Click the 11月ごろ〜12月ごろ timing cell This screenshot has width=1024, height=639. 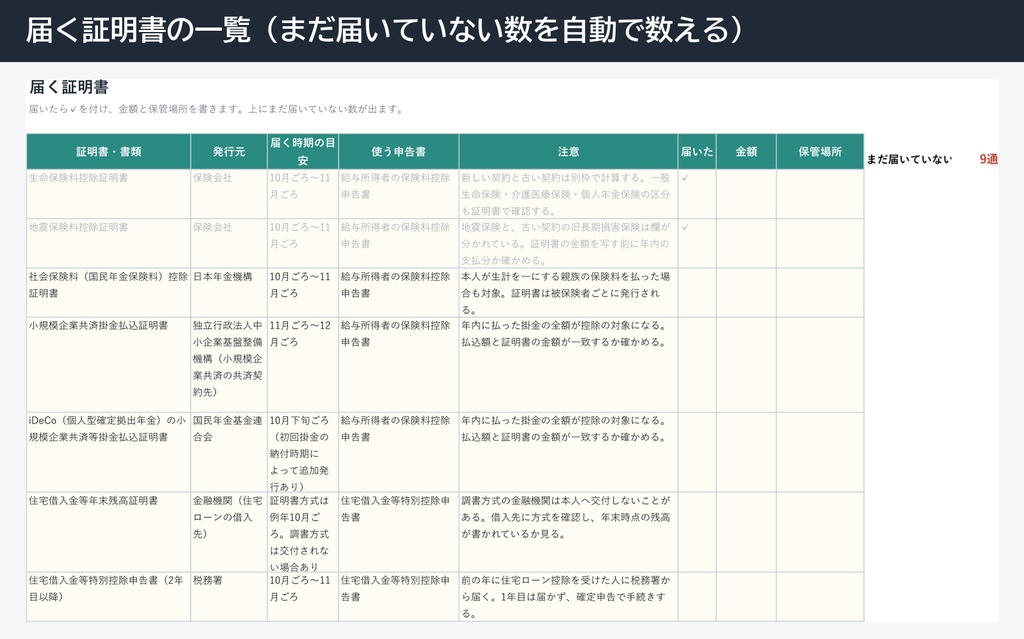(302, 365)
